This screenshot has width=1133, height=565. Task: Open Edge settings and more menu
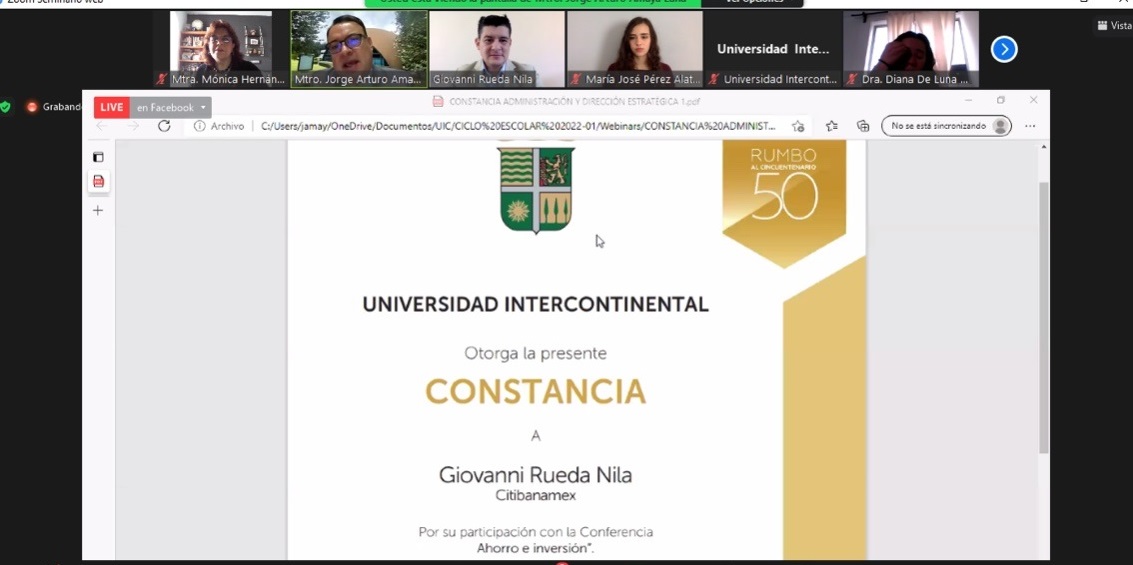[1030, 126]
